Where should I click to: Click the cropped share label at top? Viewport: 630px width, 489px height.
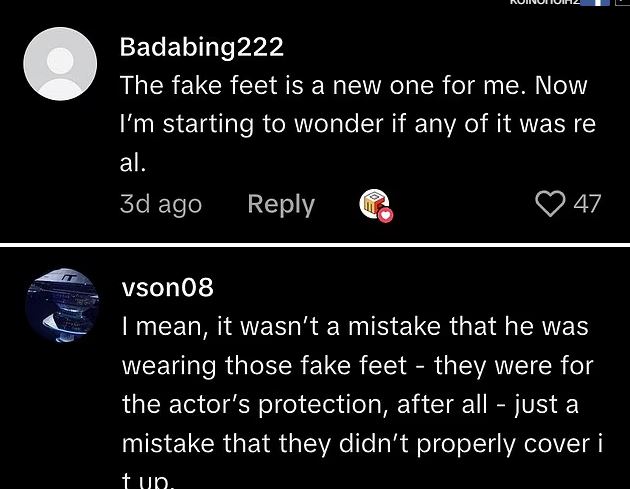click(546, 3)
